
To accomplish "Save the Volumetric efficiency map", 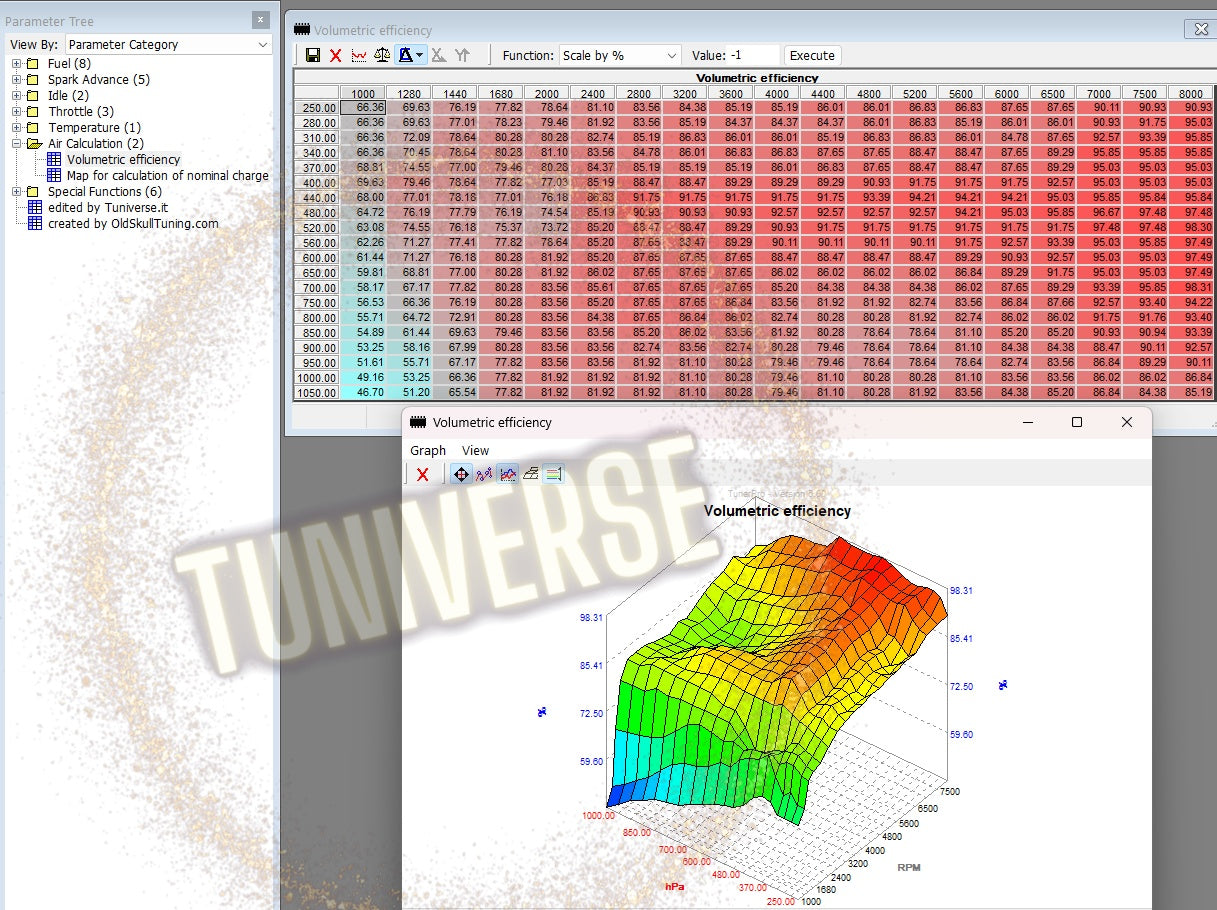I will pos(315,55).
